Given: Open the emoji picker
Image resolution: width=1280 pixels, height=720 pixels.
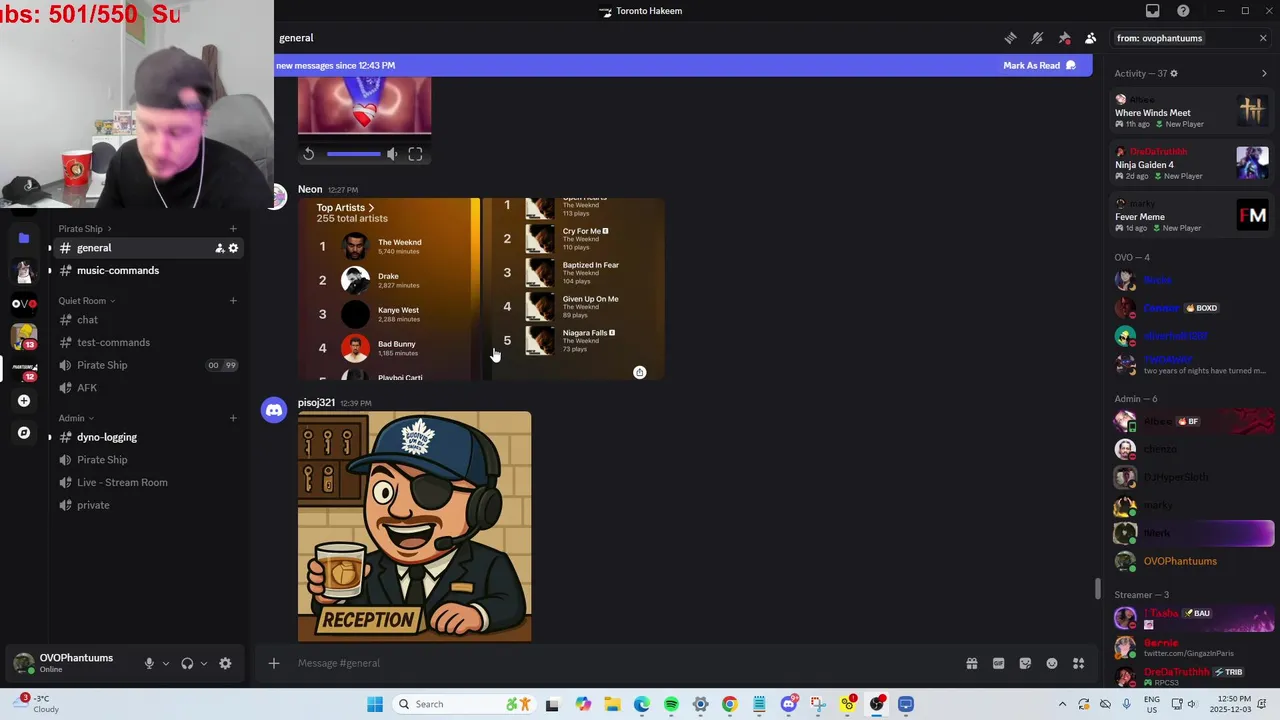Looking at the screenshot, I should click(1052, 663).
